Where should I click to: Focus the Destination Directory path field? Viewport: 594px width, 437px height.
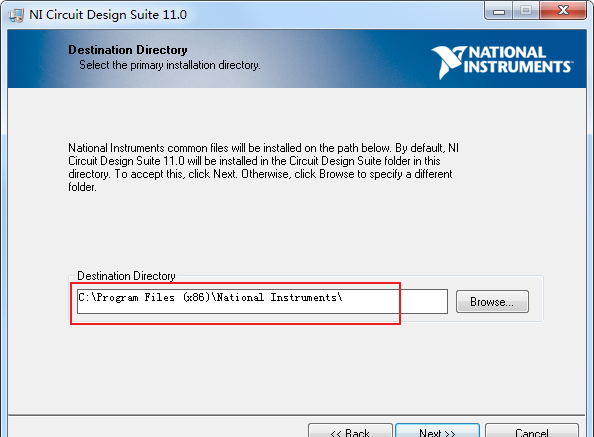pos(262,301)
